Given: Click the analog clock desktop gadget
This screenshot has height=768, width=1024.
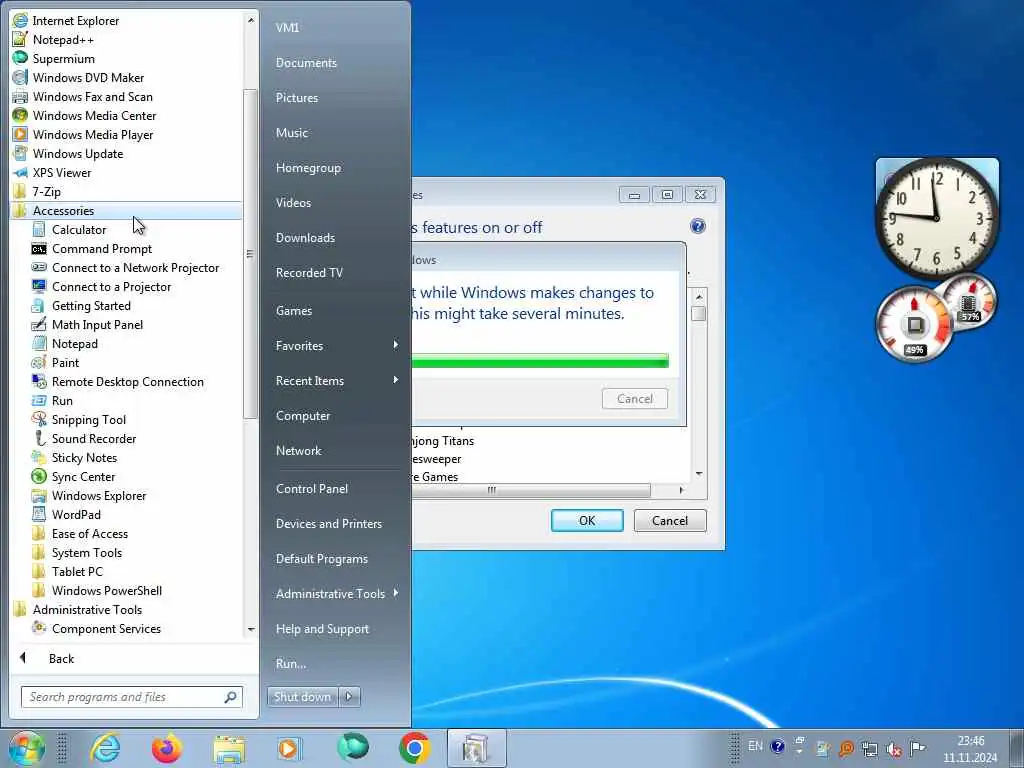Looking at the screenshot, I should coord(937,217).
